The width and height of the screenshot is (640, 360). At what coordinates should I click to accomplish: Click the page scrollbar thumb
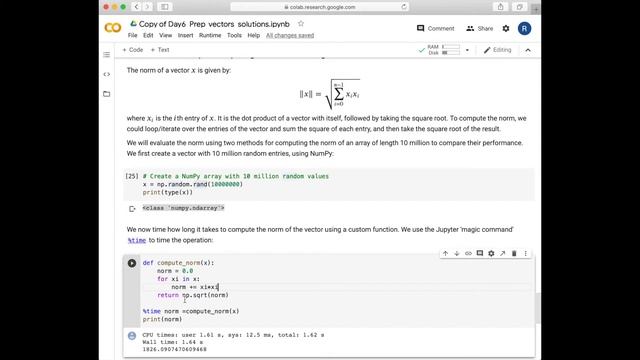(x=538, y=308)
